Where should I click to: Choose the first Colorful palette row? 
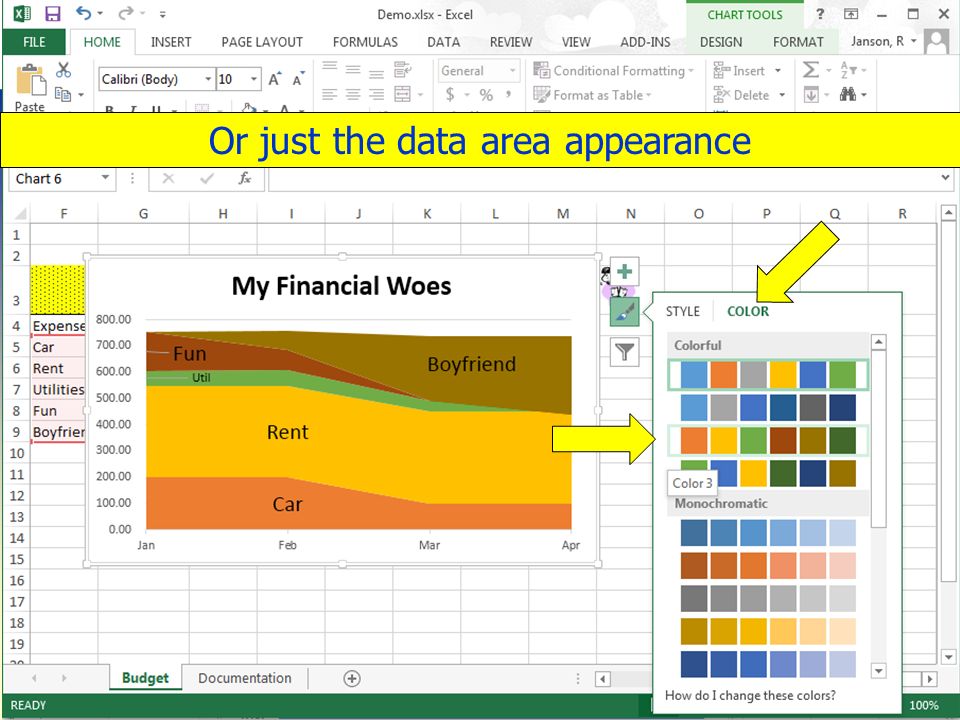(768, 375)
